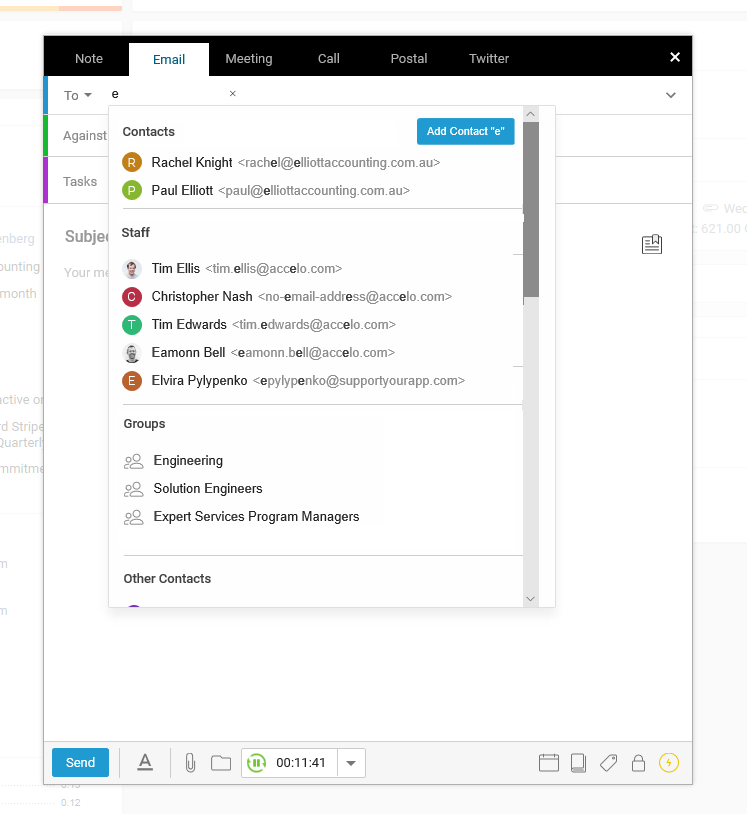Click the notebook icon in bottom toolbar
The height and width of the screenshot is (814, 747).
click(x=578, y=763)
